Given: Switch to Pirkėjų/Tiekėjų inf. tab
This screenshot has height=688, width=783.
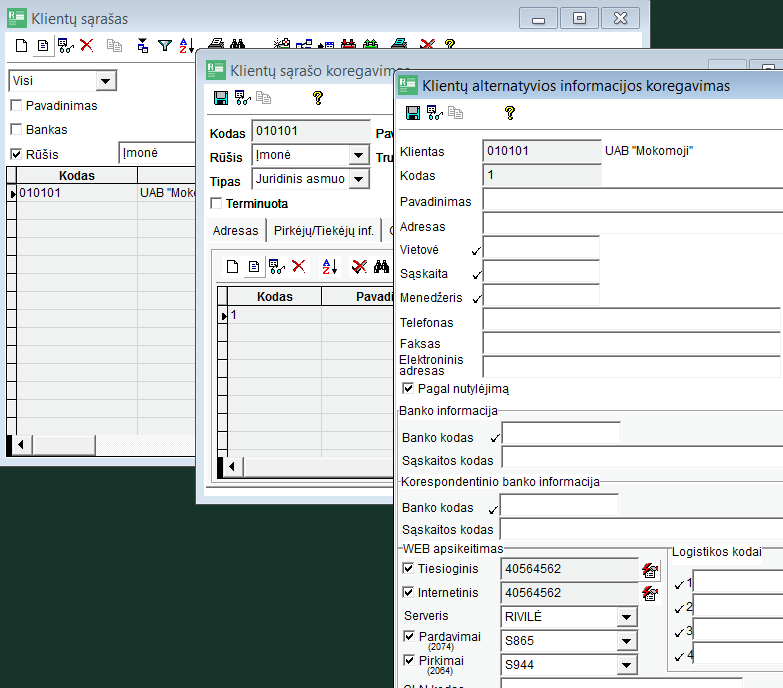Looking at the screenshot, I should tap(324, 231).
